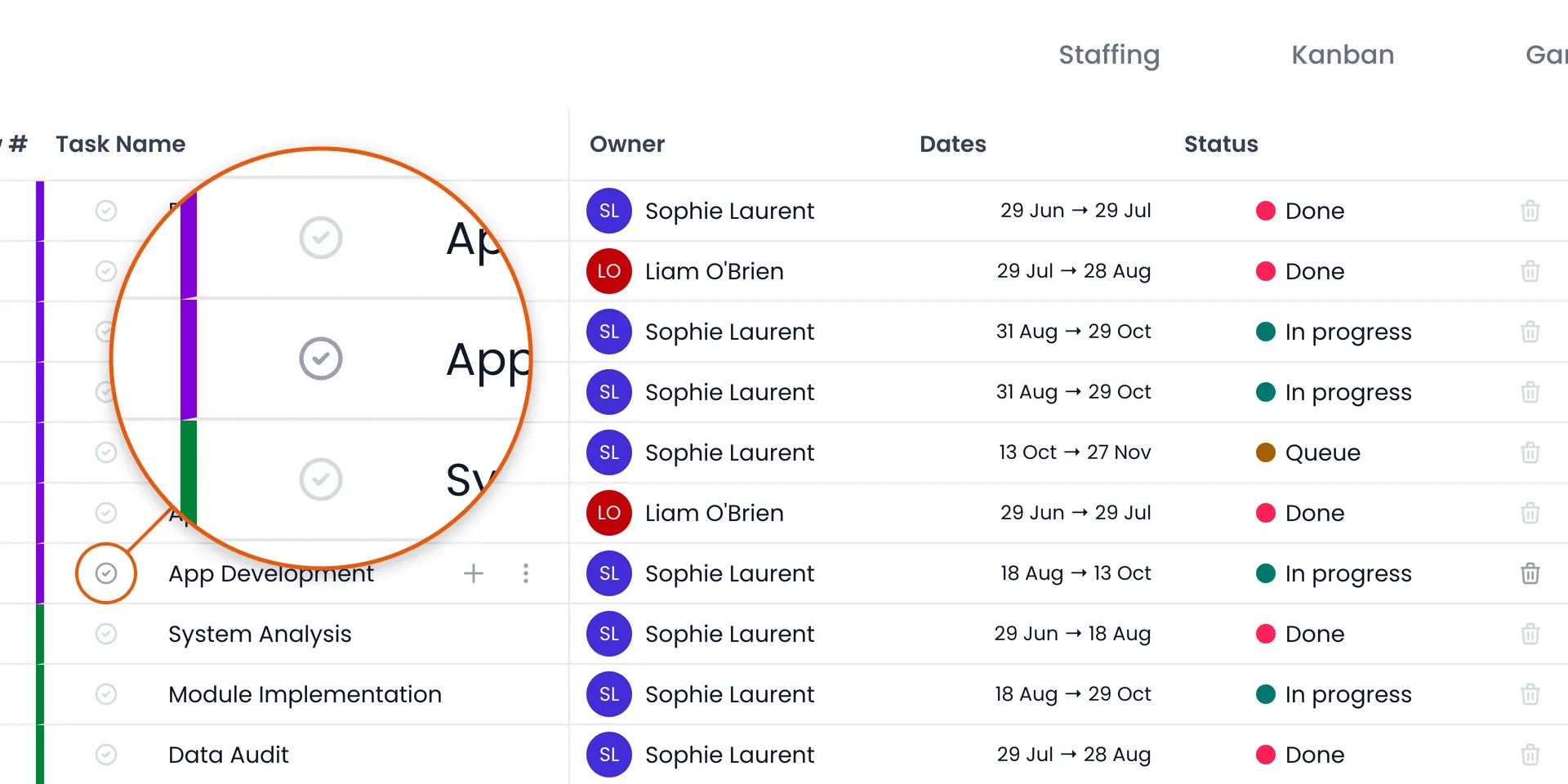Open Done status for System Analysis
1568x784 pixels.
[x=1300, y=634]
